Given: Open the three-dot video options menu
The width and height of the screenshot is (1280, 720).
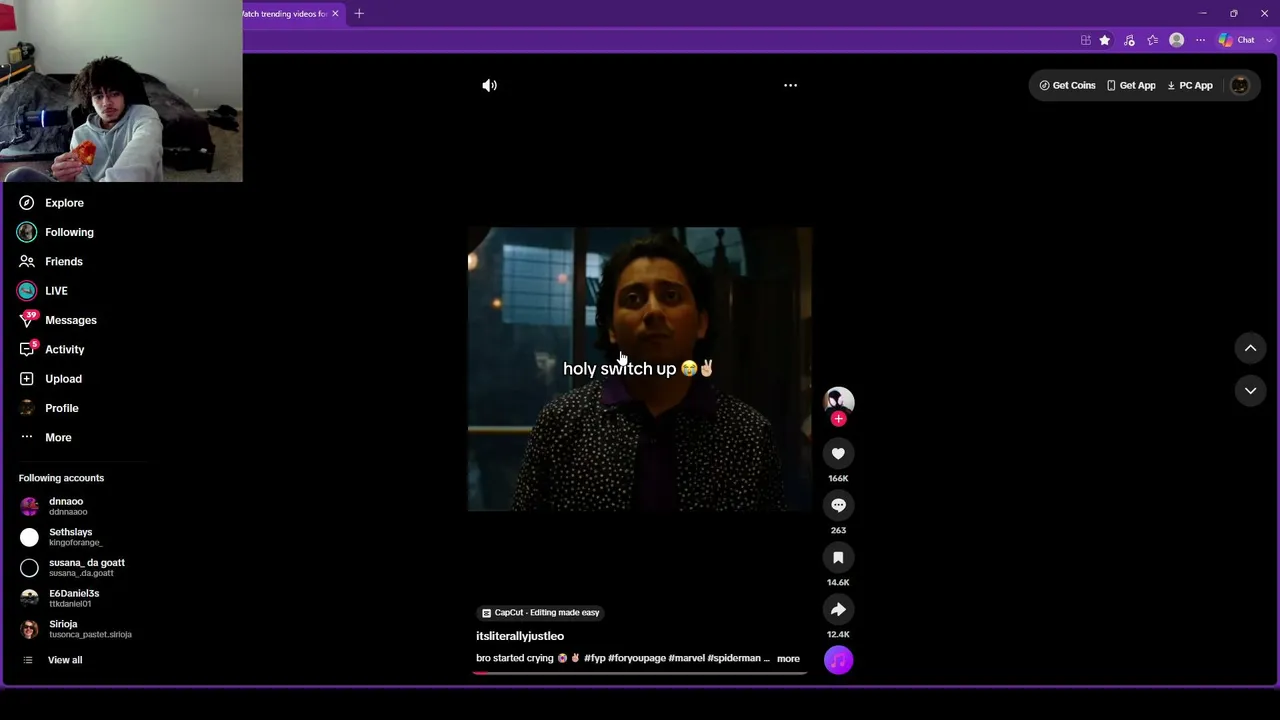Looking at the screenshot, I should point(790,85).
